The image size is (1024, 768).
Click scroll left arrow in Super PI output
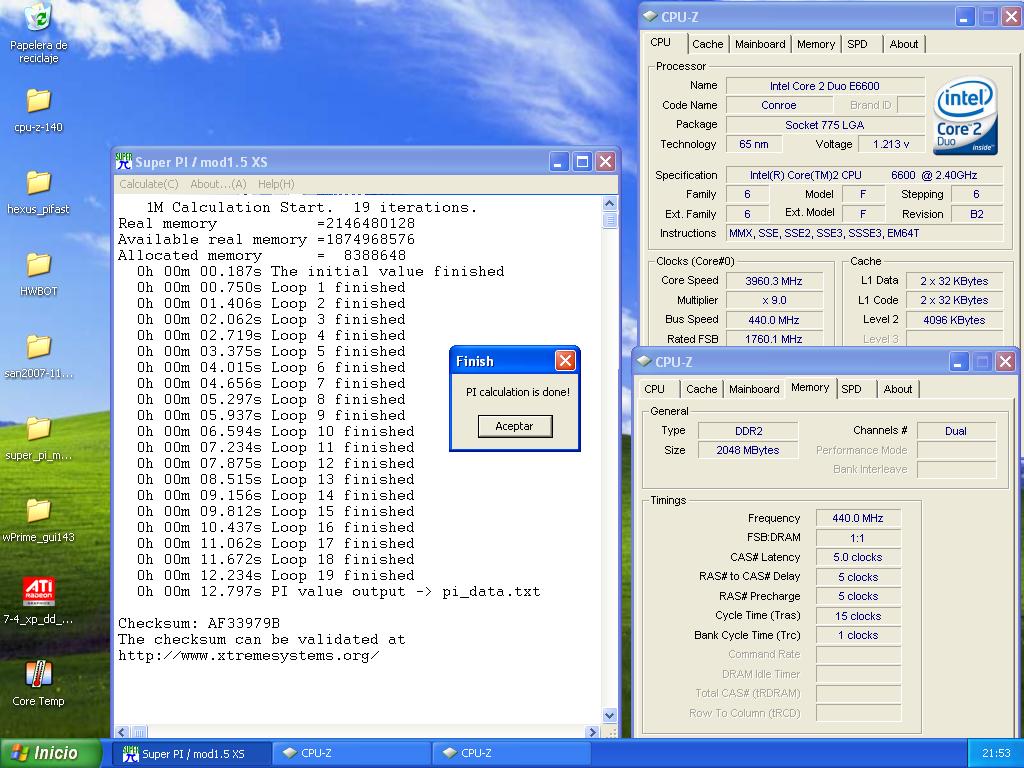pyautogui.click(x=122, y=732)
